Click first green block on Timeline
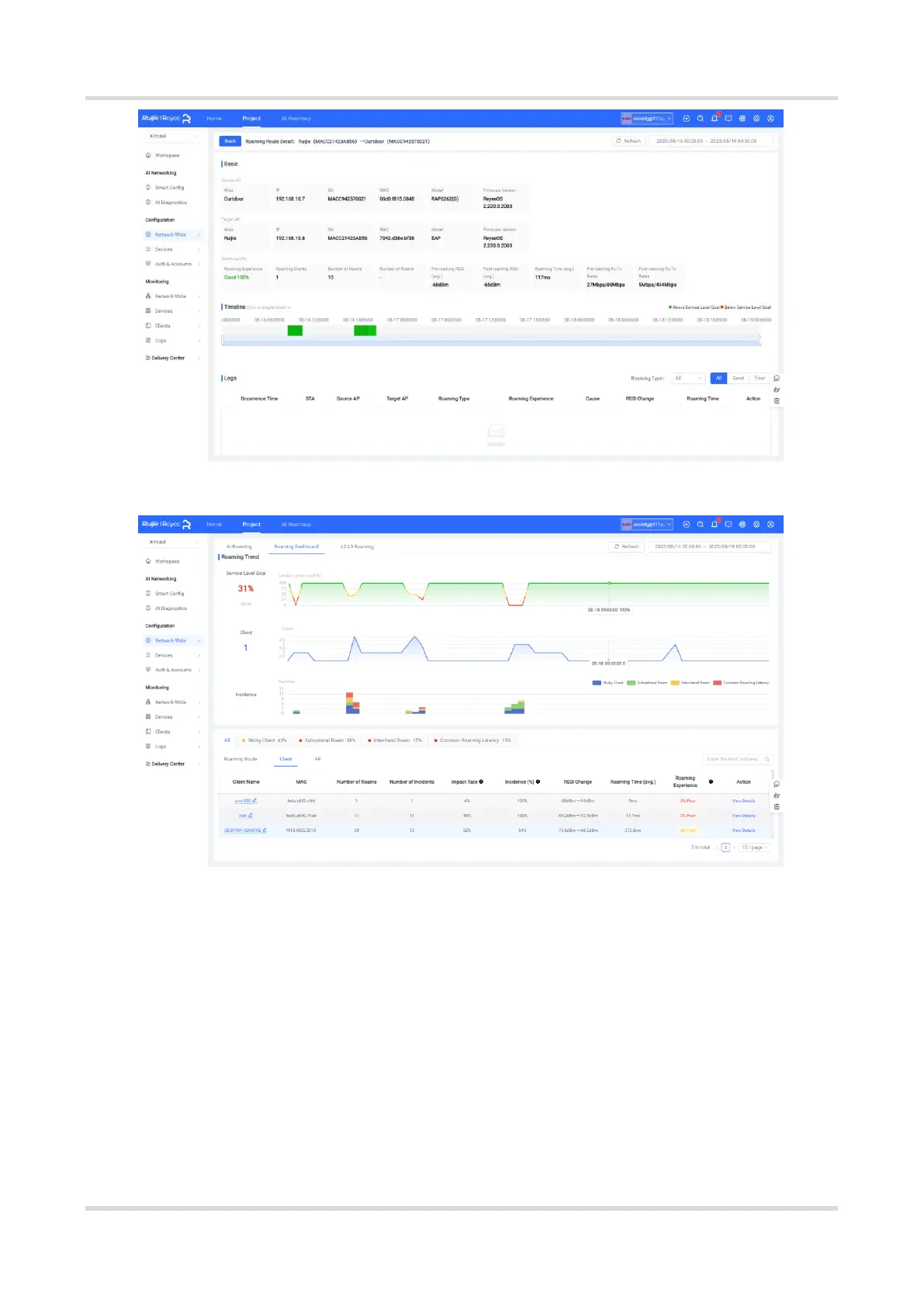This screenshot has width=924, height=1307. 295,331
